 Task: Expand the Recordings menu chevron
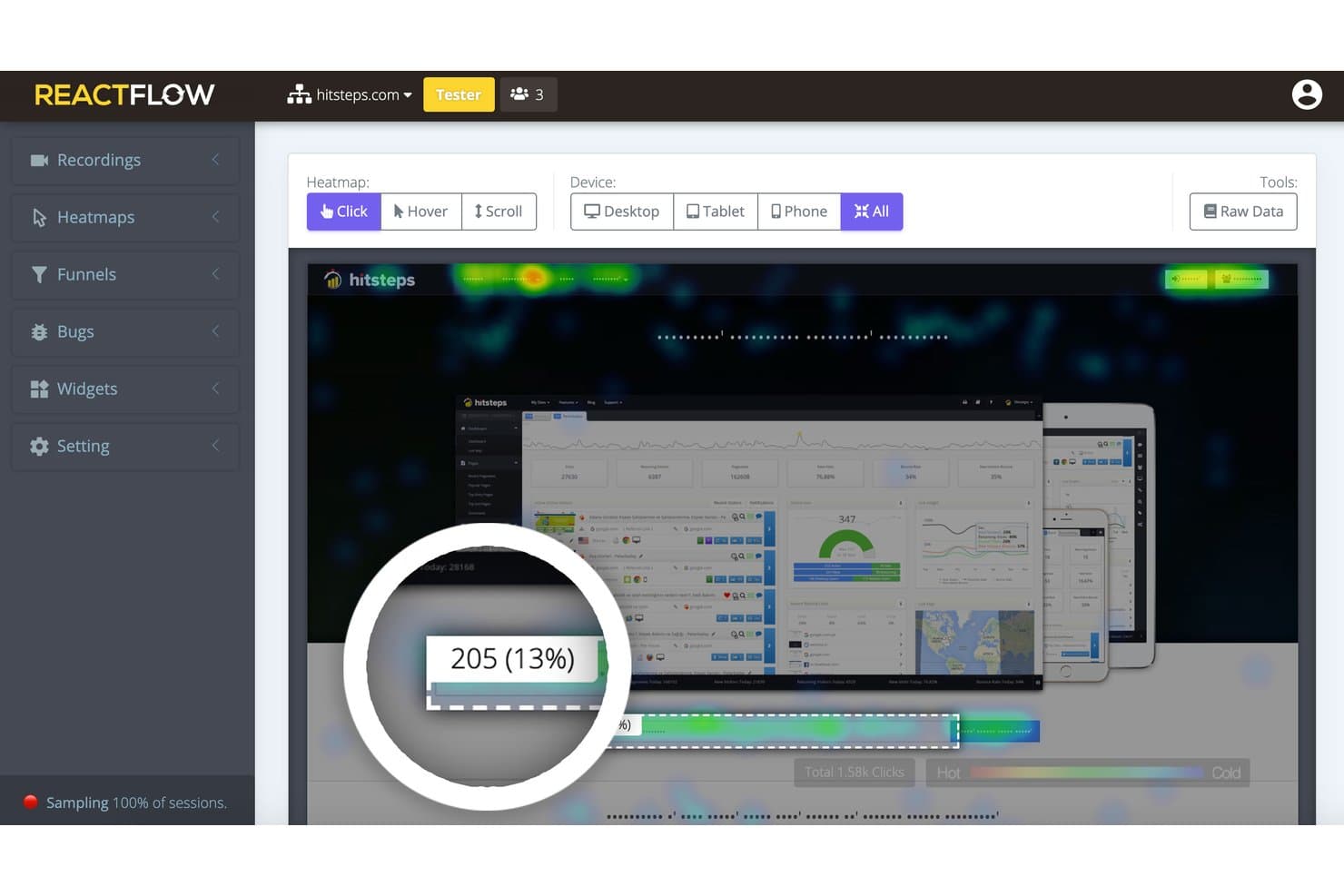click(215, 160)
